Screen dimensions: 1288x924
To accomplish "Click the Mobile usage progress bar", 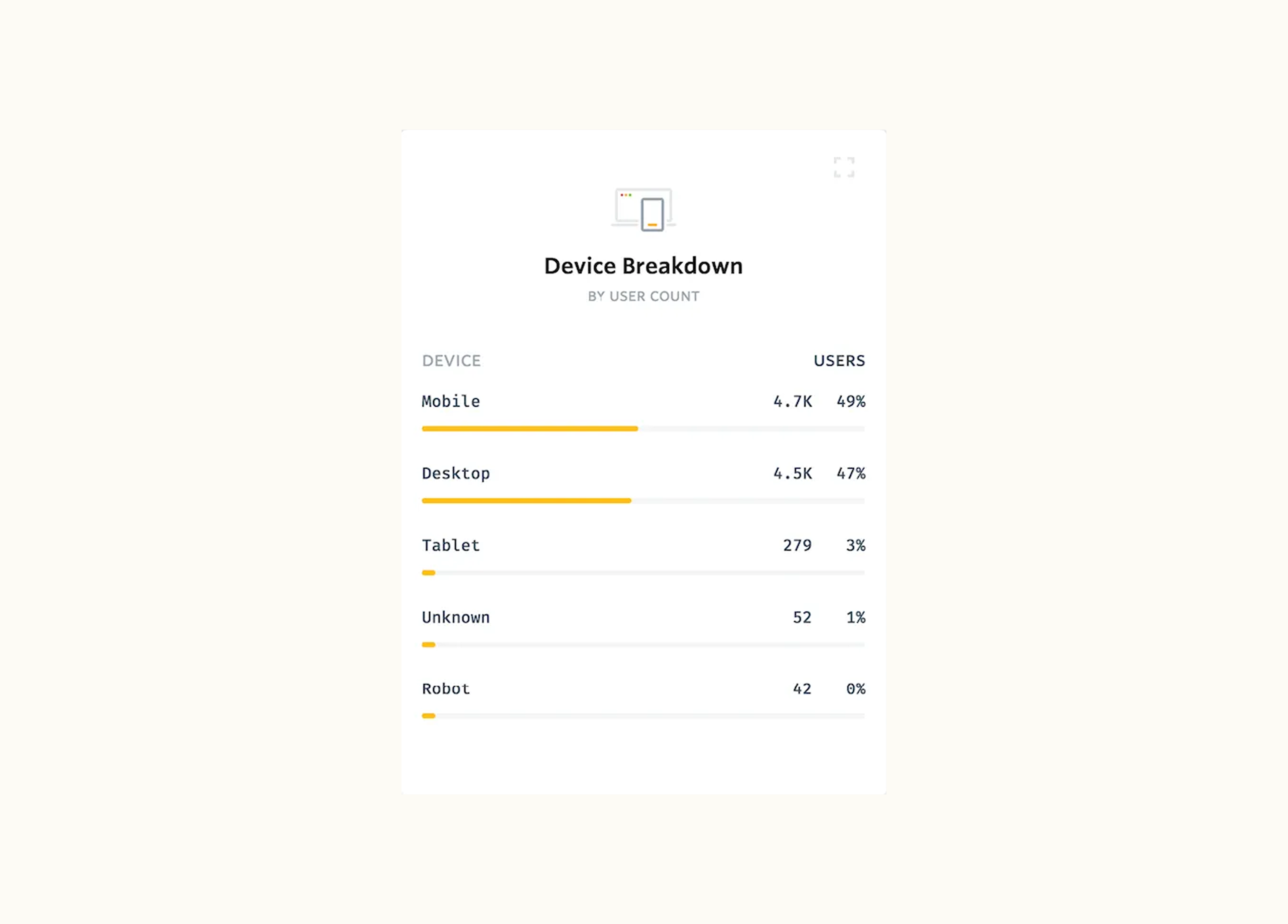I will coord(643,429).
